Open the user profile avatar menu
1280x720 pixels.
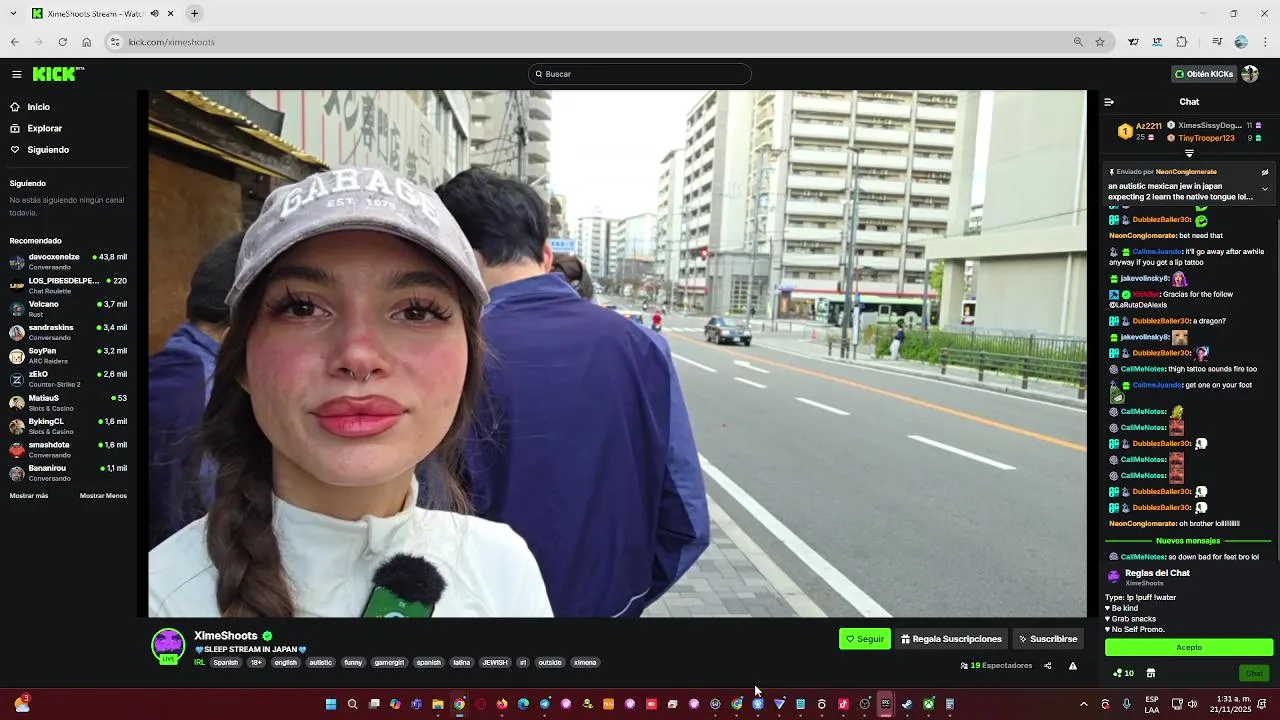[x=1250, y=74]
